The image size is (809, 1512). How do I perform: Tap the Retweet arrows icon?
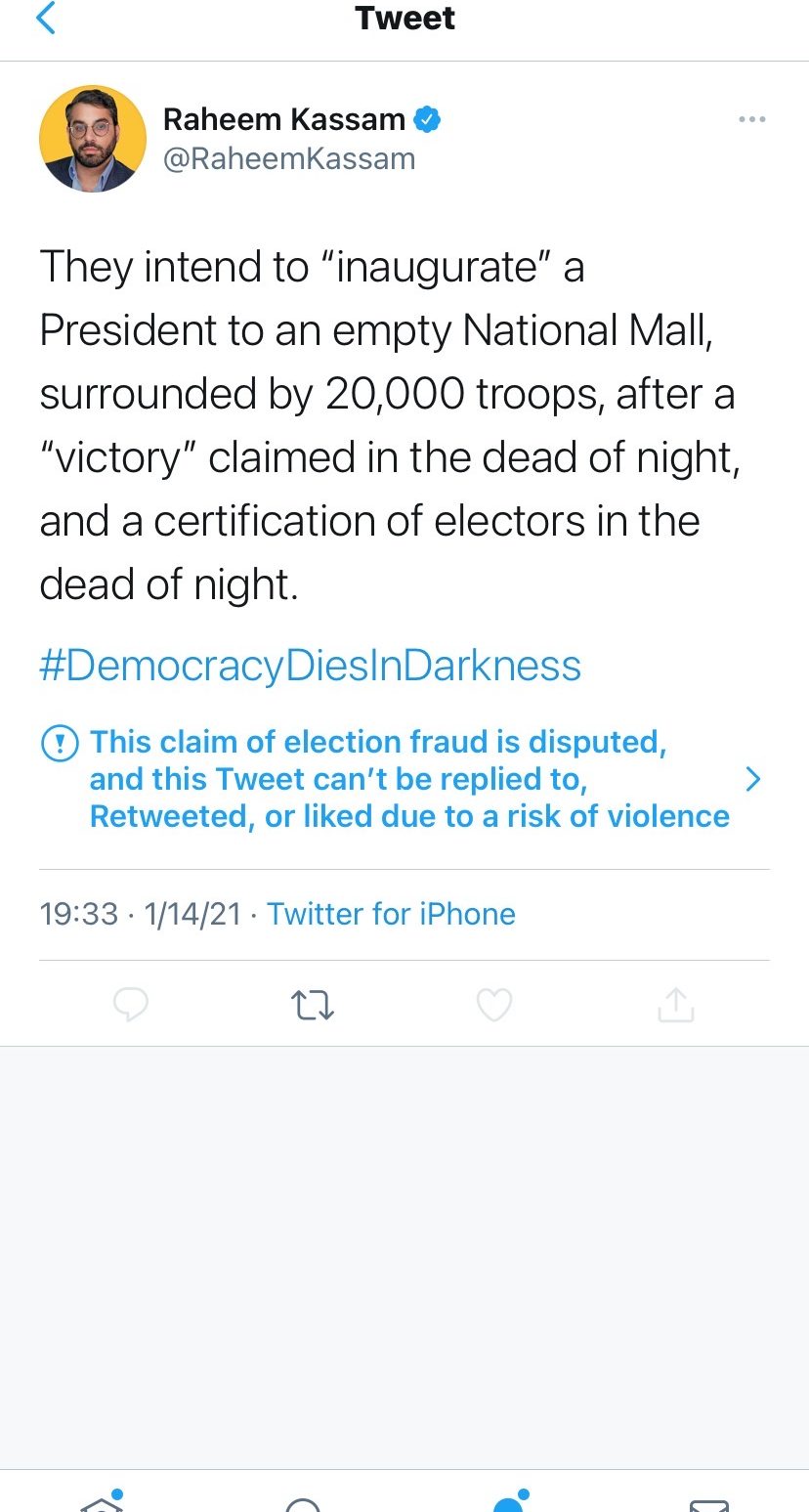click(x=313, y=1005)
